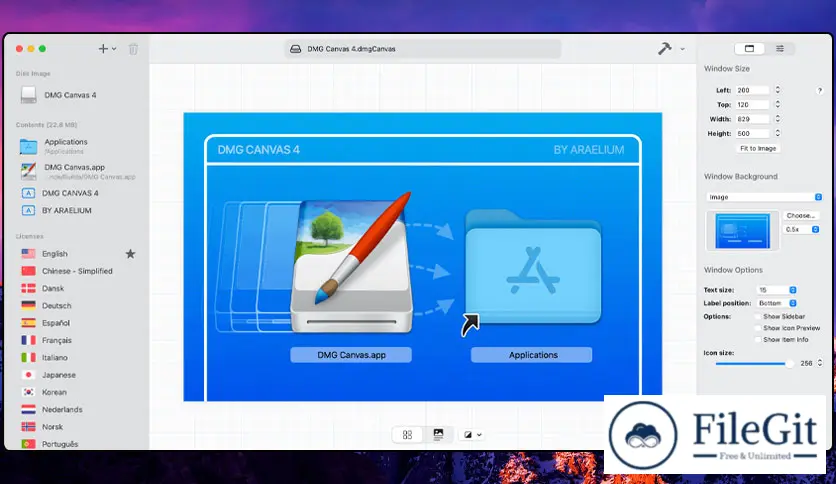This screenshot has width=836, height=484.
Task: Click the trash delete icon
Action: 133,49
